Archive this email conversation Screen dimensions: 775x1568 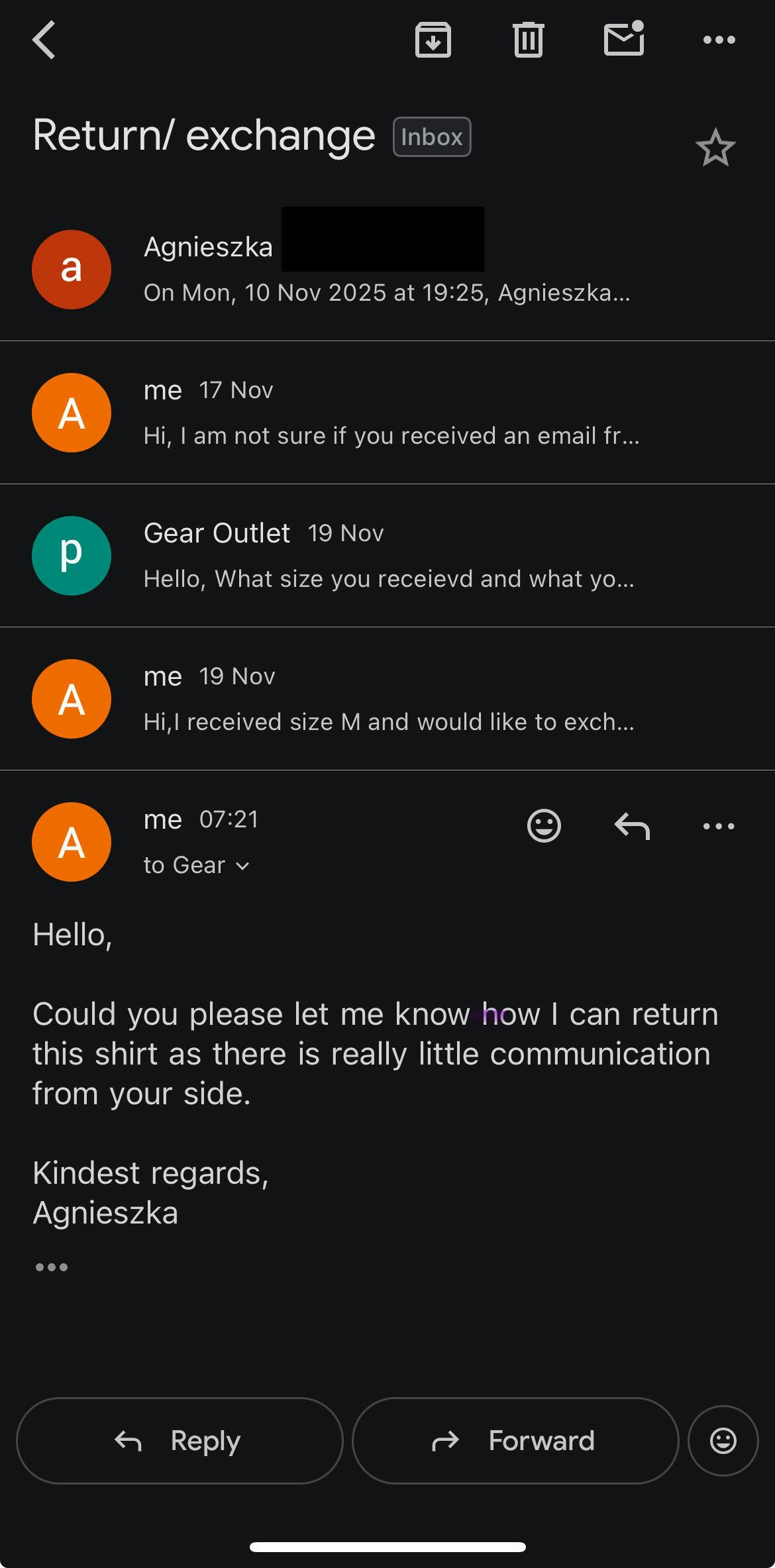pyautogui.click(x=433, y=40)
